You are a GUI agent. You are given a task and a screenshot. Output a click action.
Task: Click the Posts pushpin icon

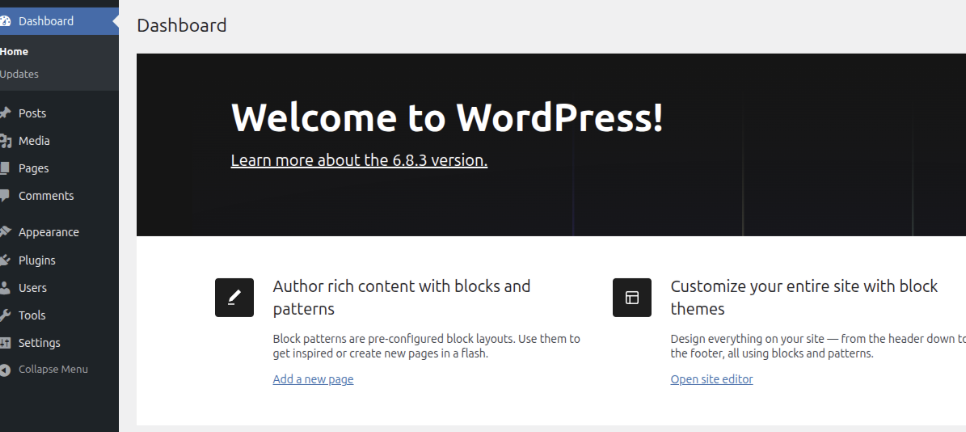tap(5, 113)
